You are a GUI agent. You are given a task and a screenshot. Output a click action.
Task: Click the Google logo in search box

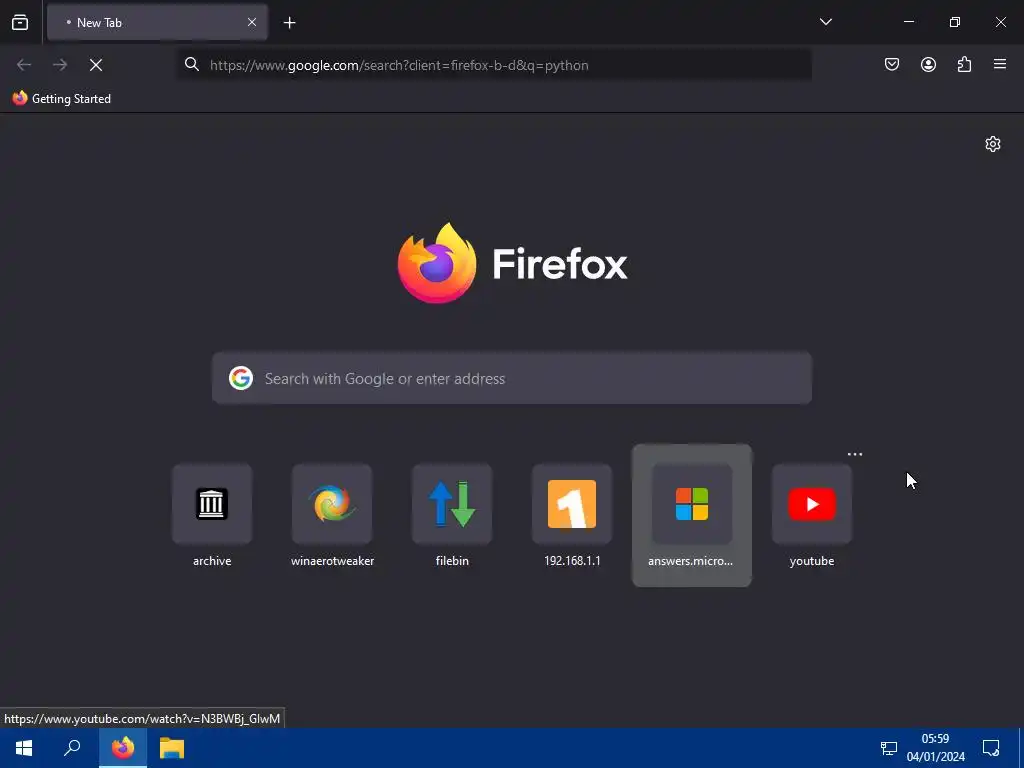coord(241,378)
